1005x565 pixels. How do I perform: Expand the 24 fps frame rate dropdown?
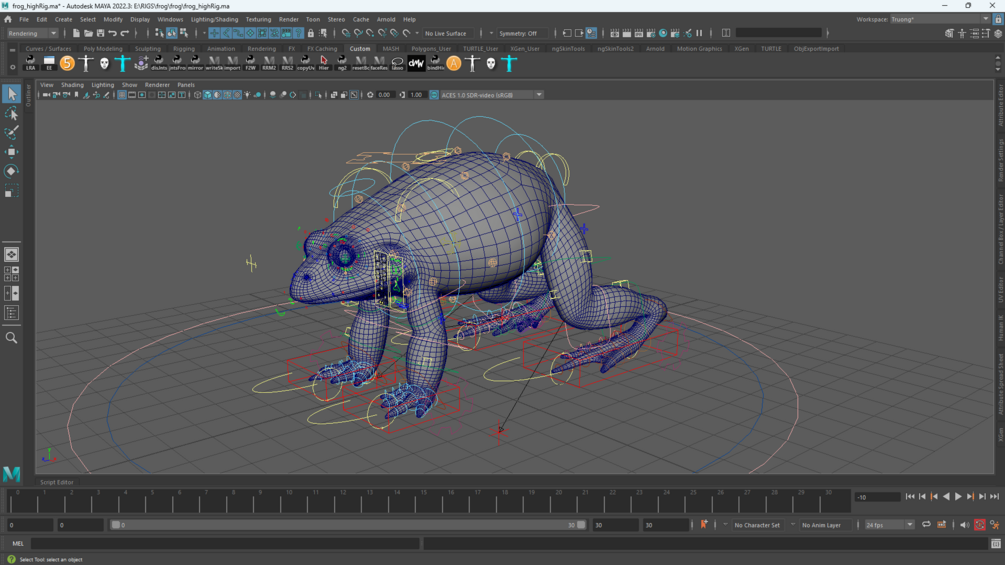click(889, 525)
